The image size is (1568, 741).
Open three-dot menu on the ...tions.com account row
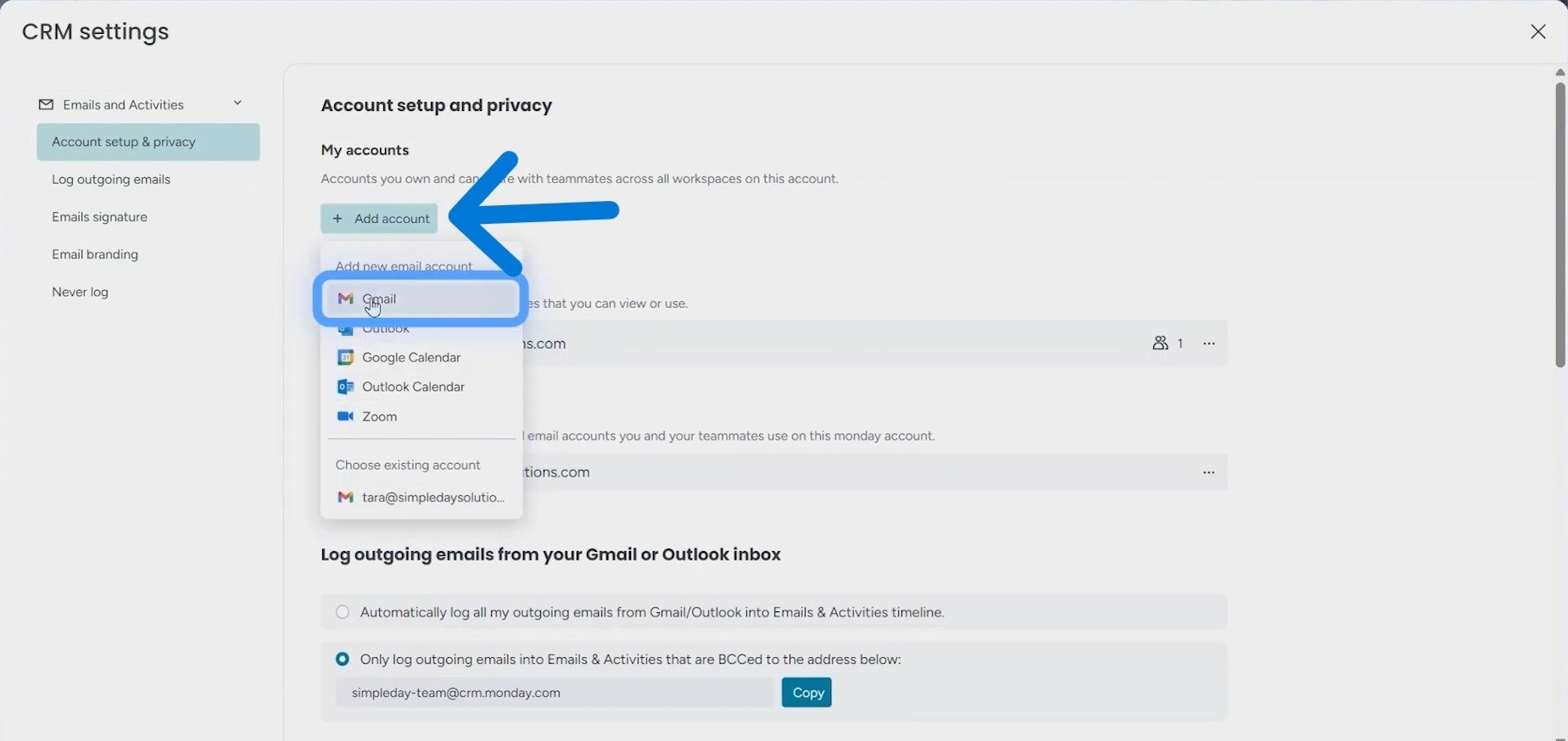(x=1209, y=472)
